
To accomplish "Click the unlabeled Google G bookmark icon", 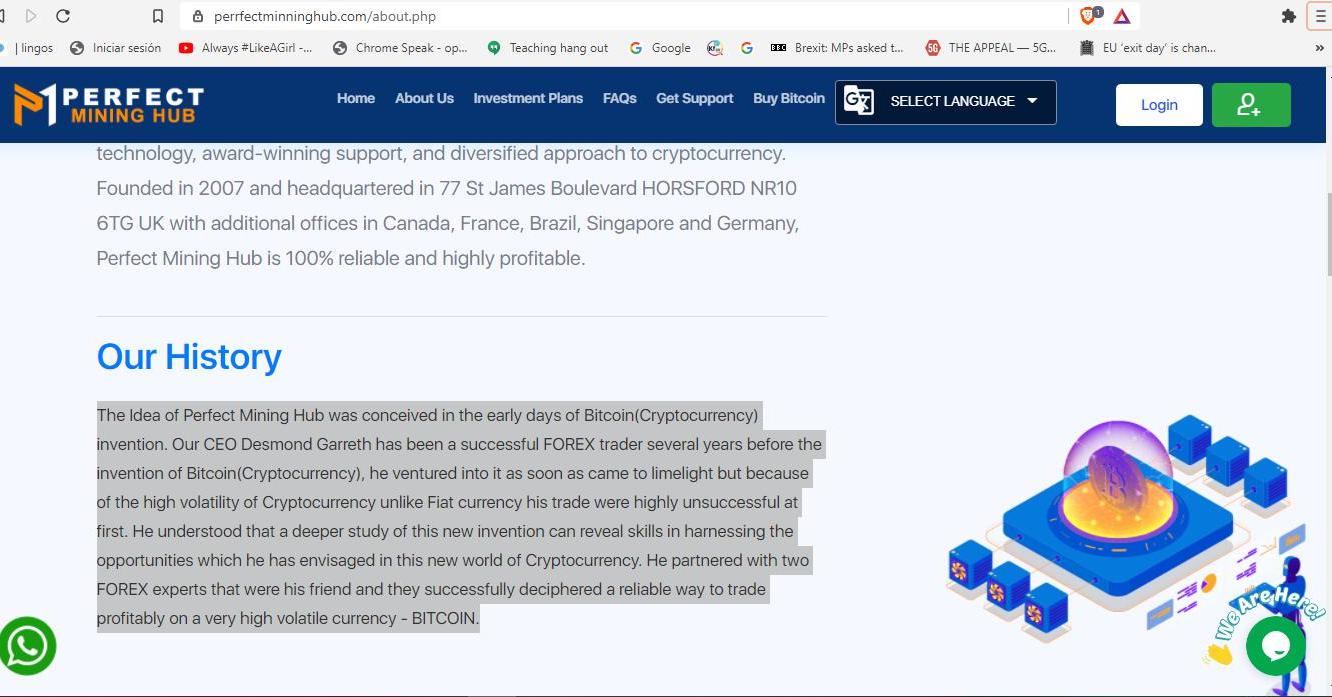I will (746, 47).
